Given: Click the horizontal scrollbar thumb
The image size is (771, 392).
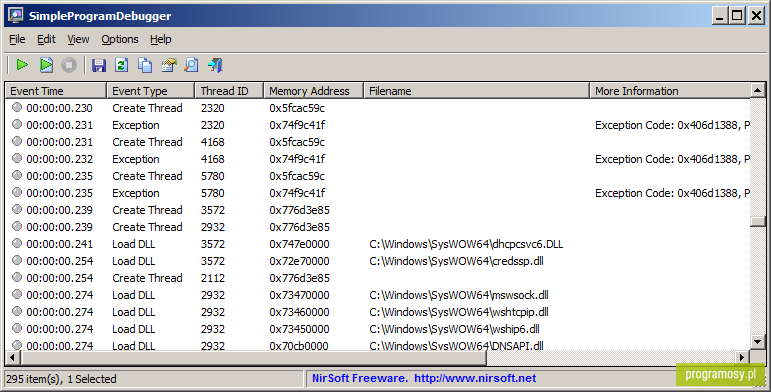Looking at the screenshot, I should click(x=253, y=357).
